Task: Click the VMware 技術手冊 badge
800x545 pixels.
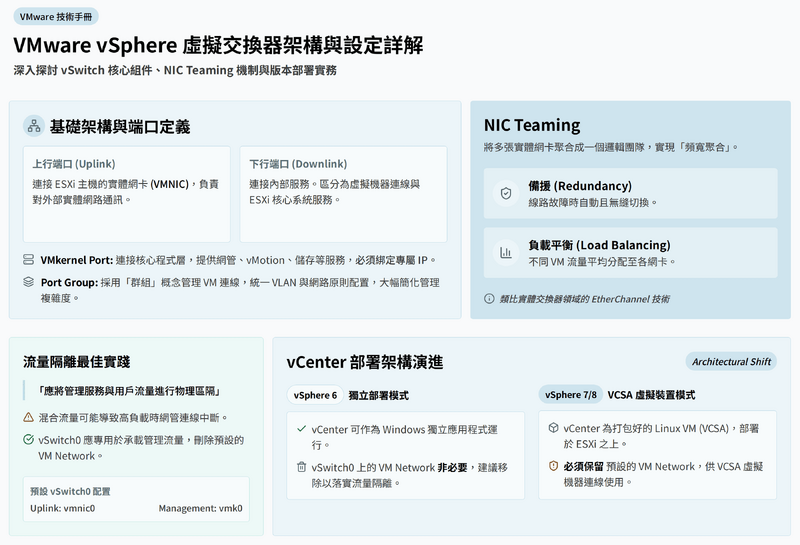Action: 56,17
